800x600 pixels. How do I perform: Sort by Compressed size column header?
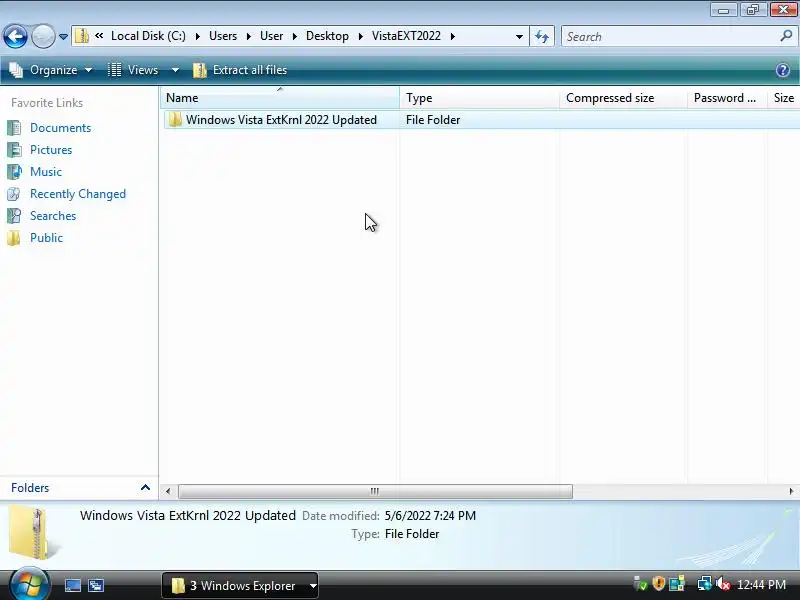point(623,97)
